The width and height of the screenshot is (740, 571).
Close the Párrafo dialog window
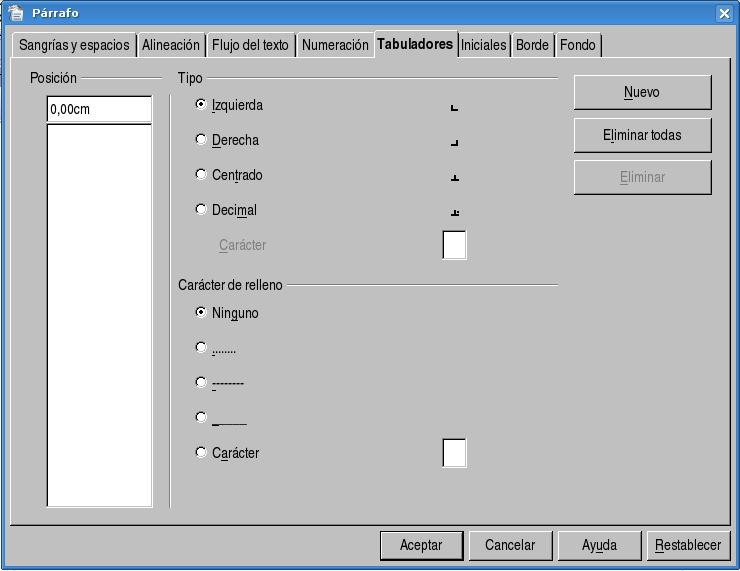pyautogui.click(x=724, y=13)
